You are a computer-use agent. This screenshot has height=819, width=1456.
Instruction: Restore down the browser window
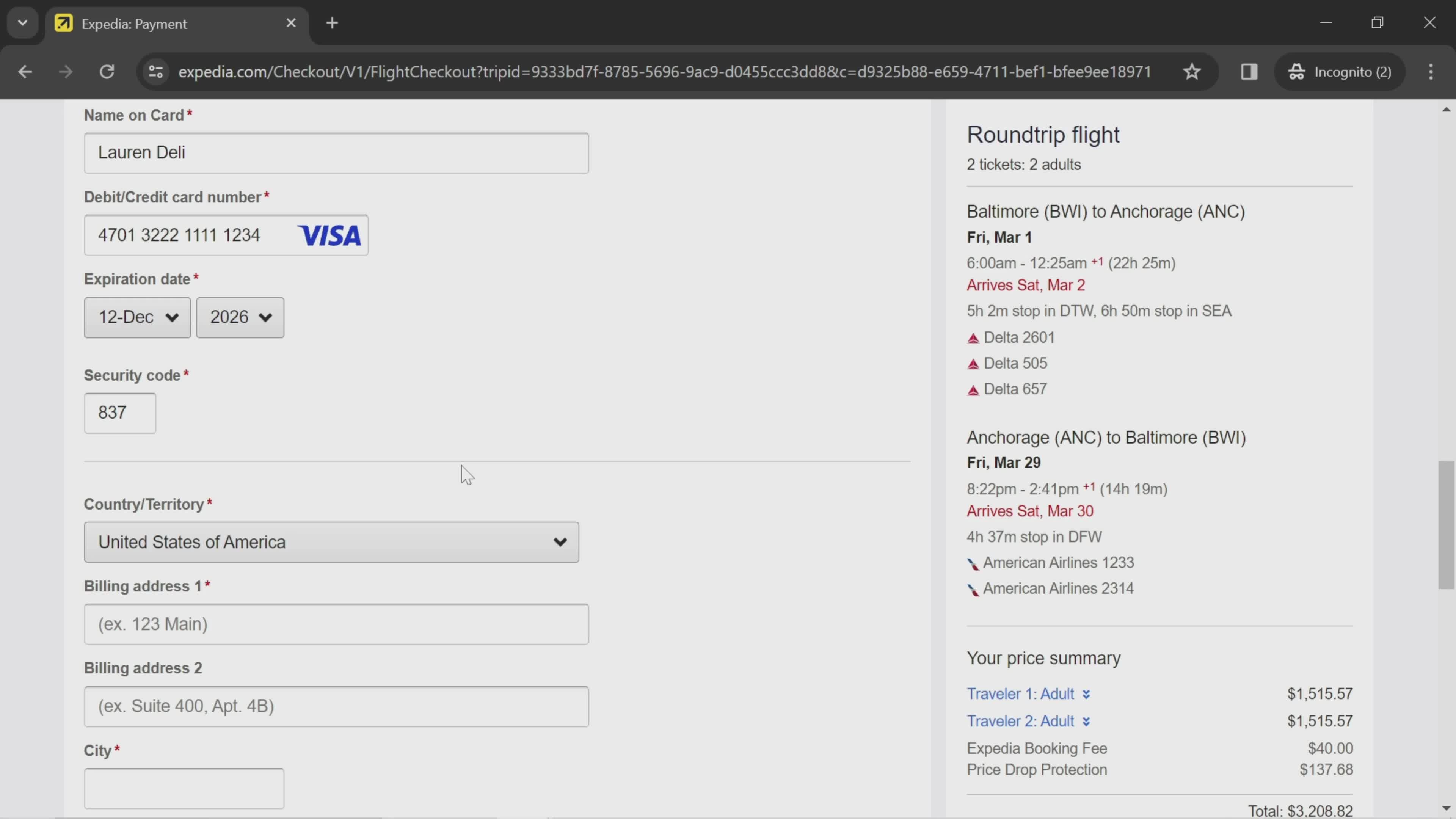tap(1378, 23)
